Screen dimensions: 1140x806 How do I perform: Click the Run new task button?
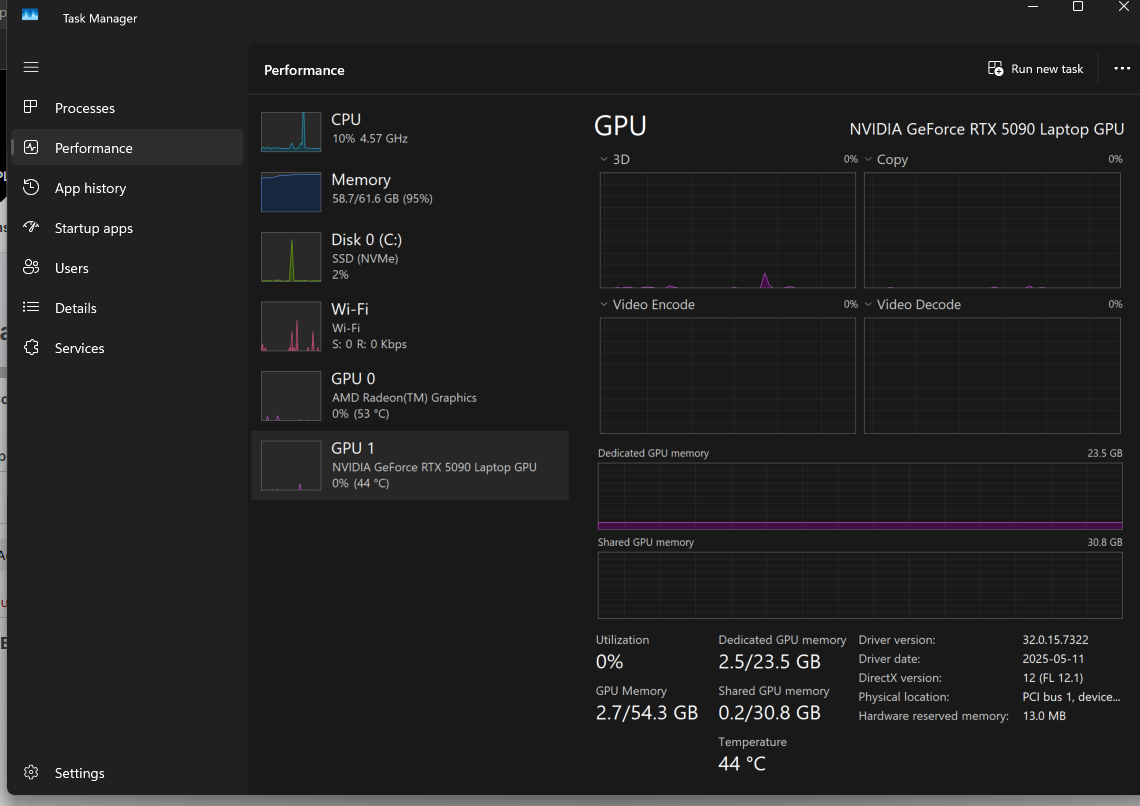(x=1035, y=69)
